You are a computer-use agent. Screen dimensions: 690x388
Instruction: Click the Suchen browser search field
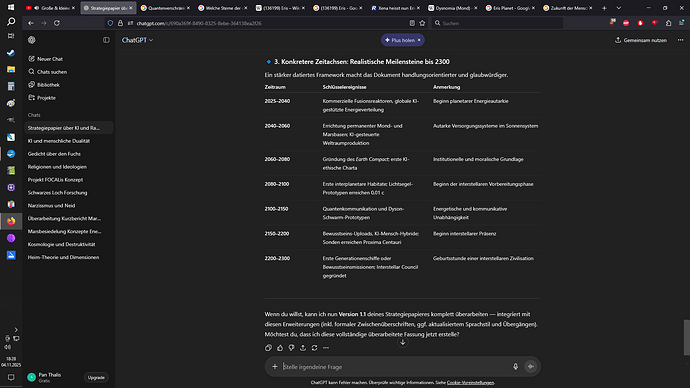pyautogui.click(x=497, y=23)
